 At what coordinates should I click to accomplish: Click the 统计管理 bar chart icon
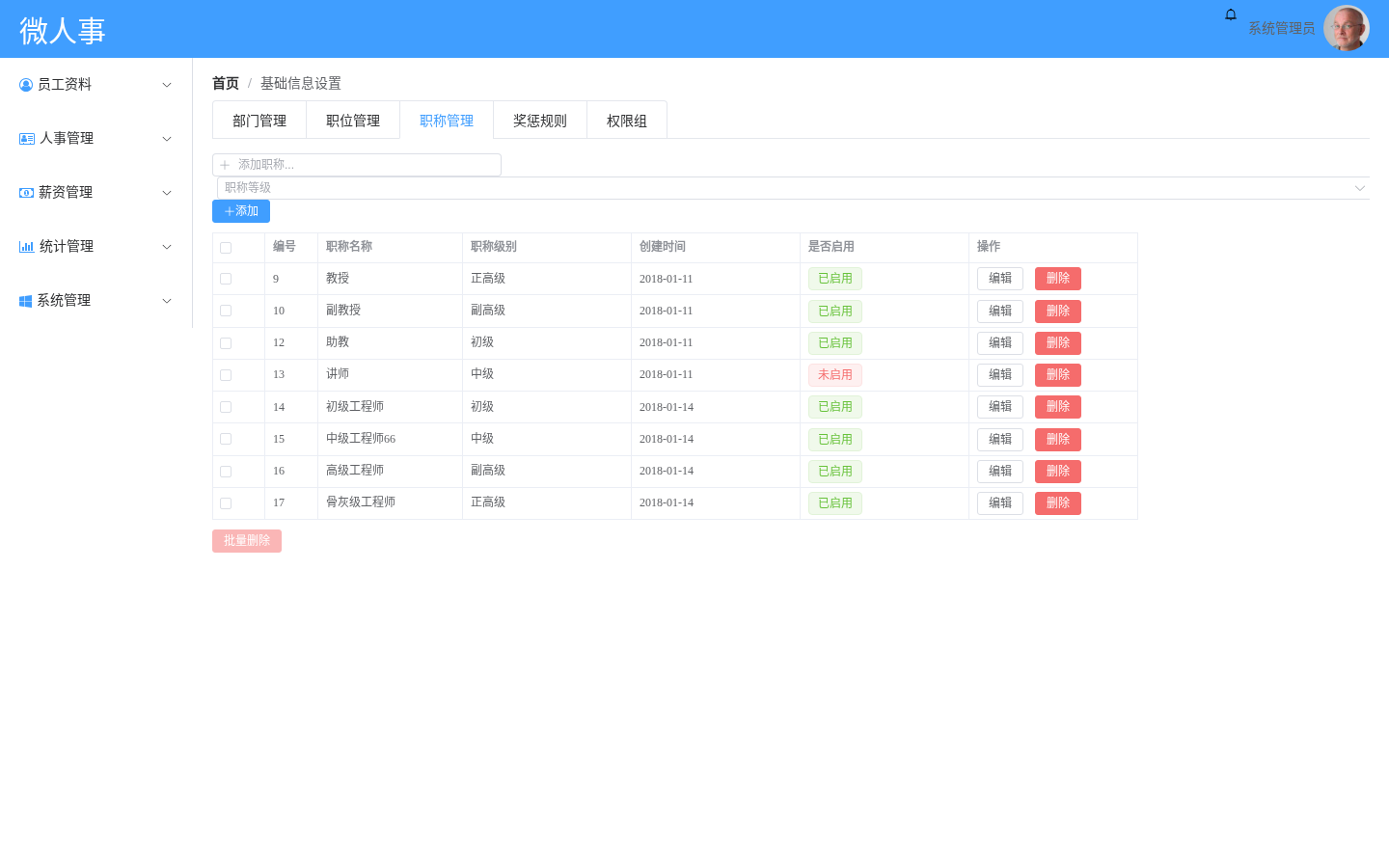[x=27, y=247]
